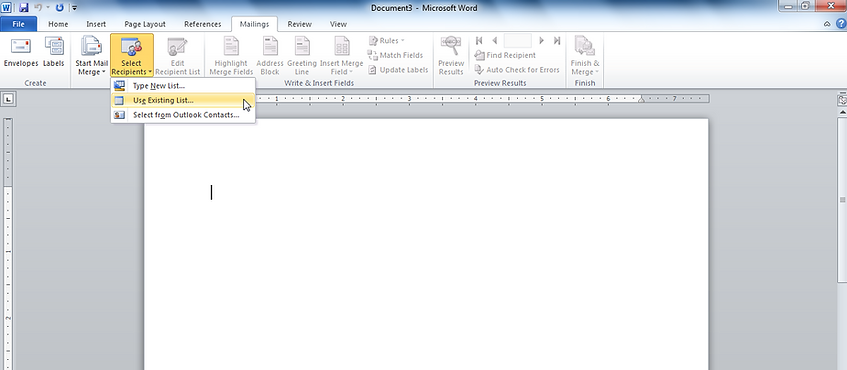Go to next record arrow
This screenshot has height=370, width=847.
coord(541,41)
